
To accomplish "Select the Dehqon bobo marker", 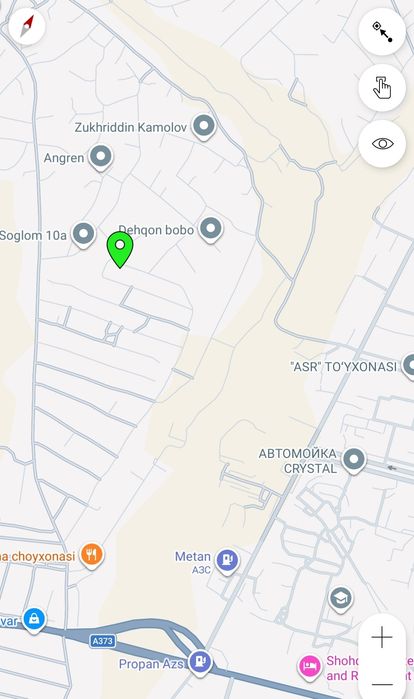I will [210, 230].
